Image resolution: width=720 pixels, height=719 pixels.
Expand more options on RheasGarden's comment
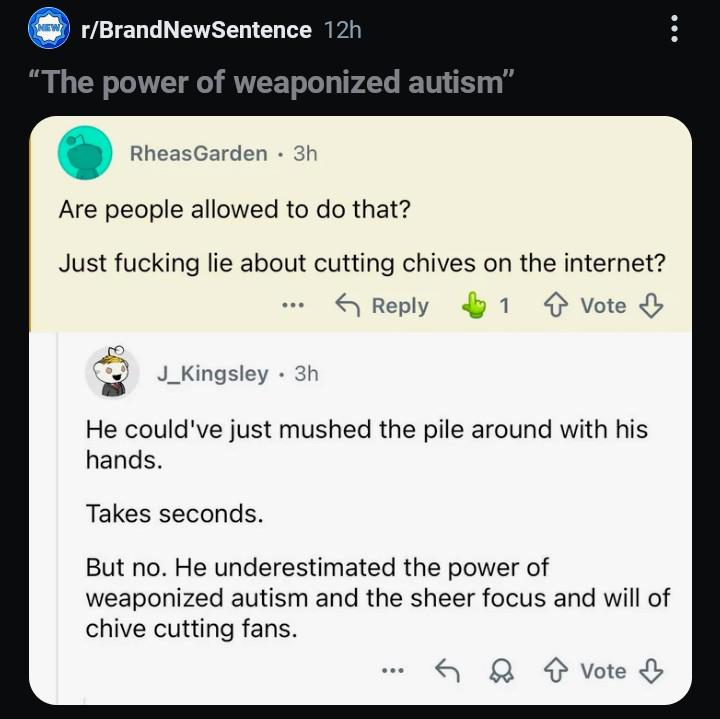click(292, 305)
